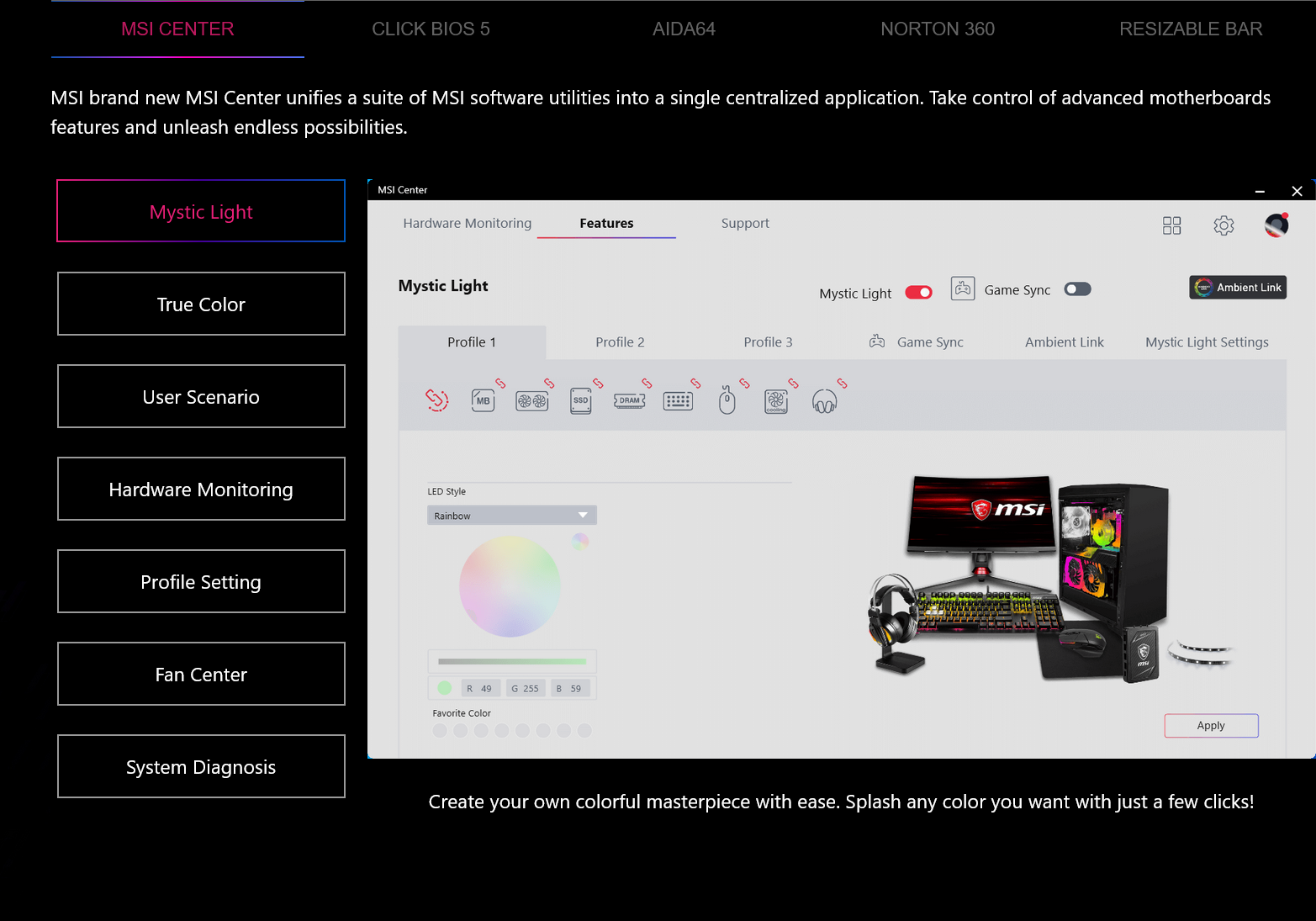Open the settings gear in MSI Center
The width and height of the screenshot is (1316, 921).
click(1224, 225)
